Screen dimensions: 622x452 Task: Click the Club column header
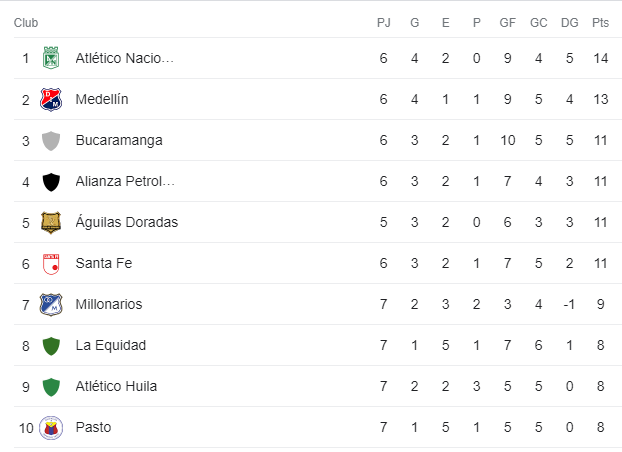click(26, 23)
